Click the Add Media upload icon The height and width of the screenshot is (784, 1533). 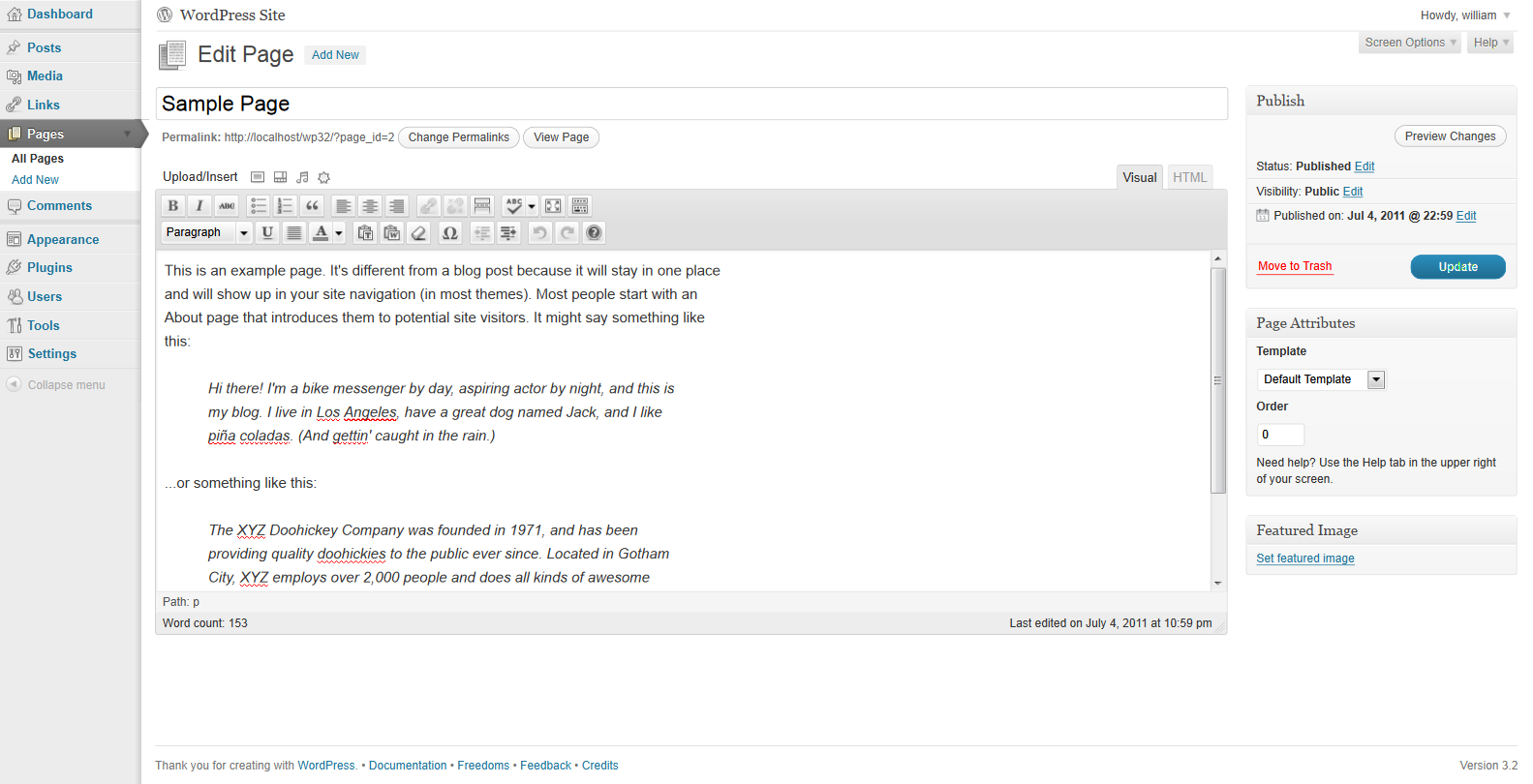click(324, 177)
